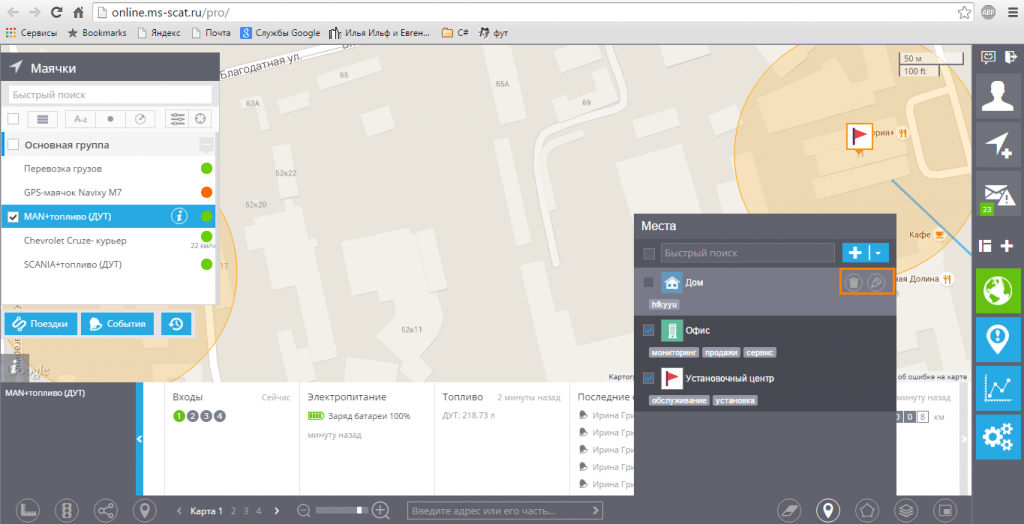Click the Быстрый поиск field in Маячки

(110, 95)
